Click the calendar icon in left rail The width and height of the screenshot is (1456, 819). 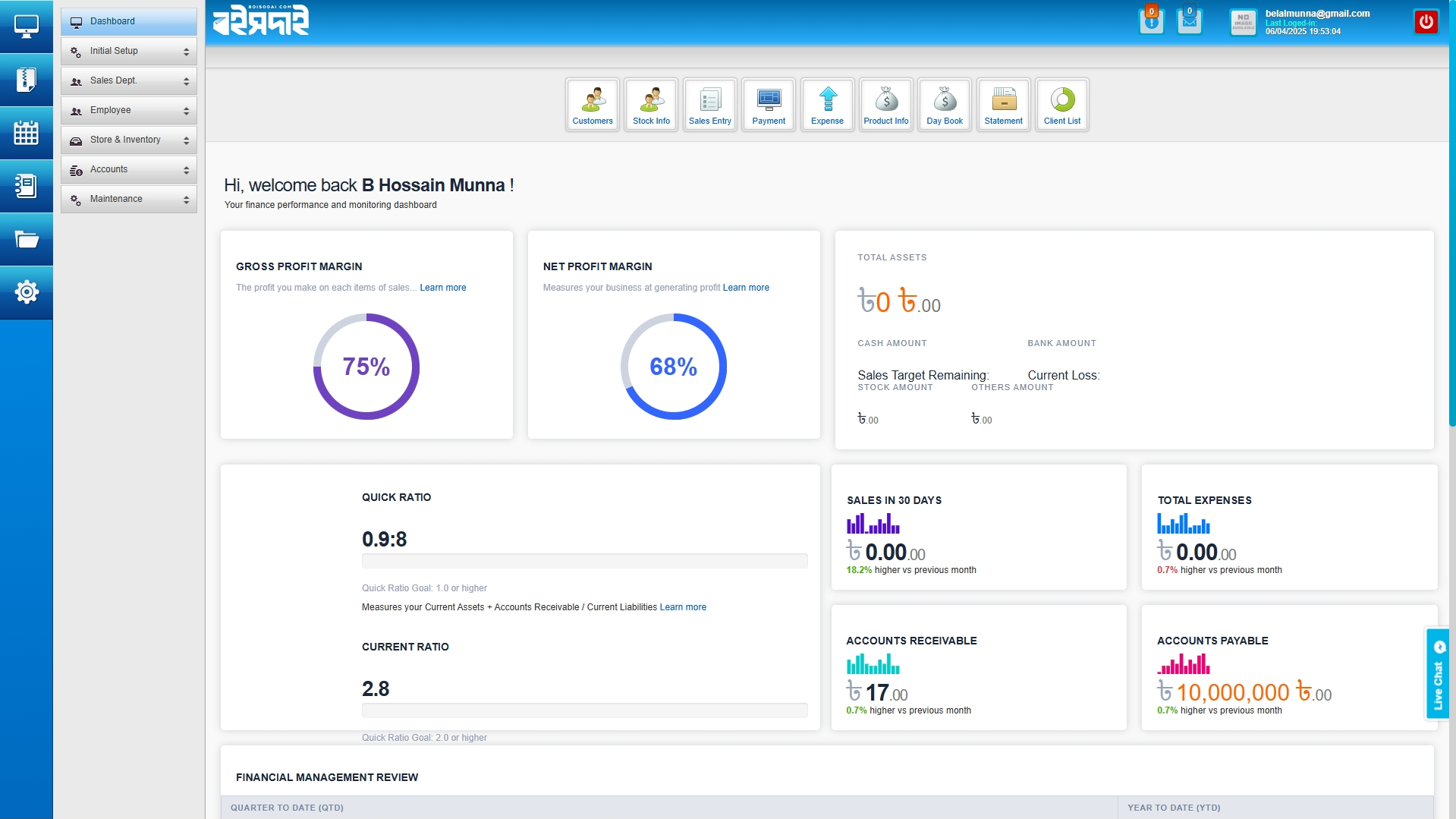[27, 133]
